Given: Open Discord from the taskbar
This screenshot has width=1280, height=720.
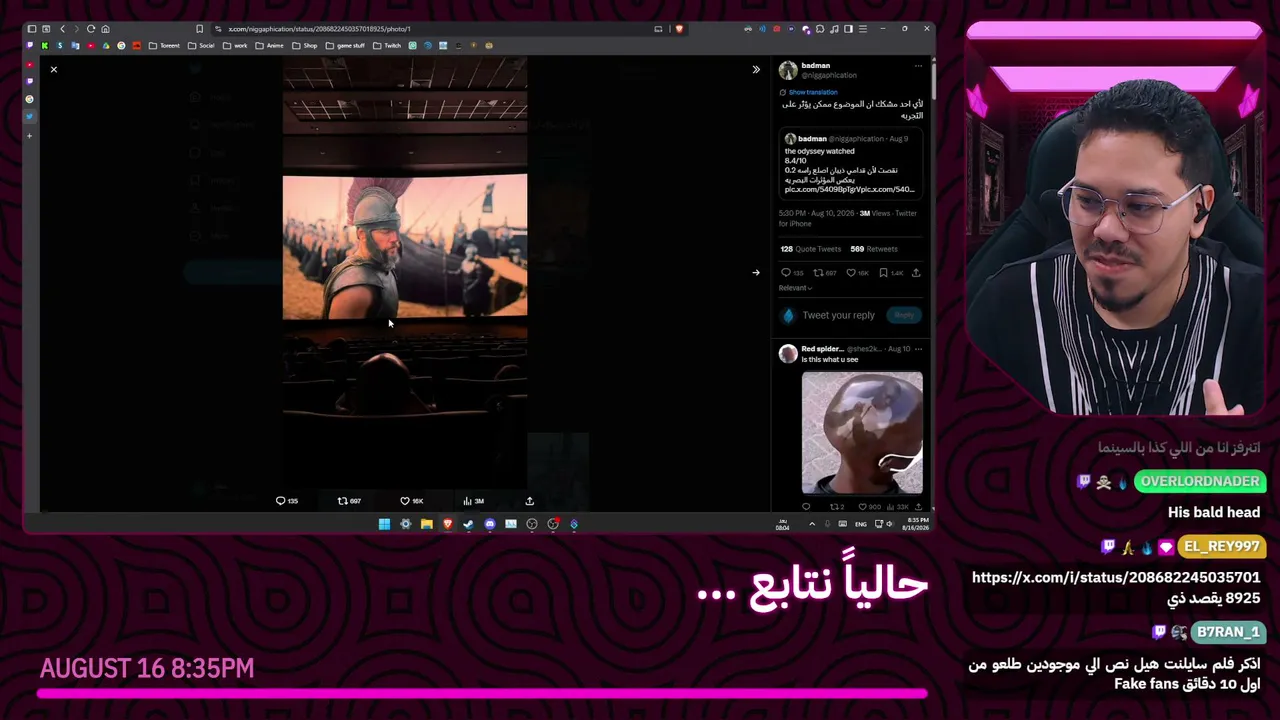Looking at the screenshot, I should click(490, 524).
